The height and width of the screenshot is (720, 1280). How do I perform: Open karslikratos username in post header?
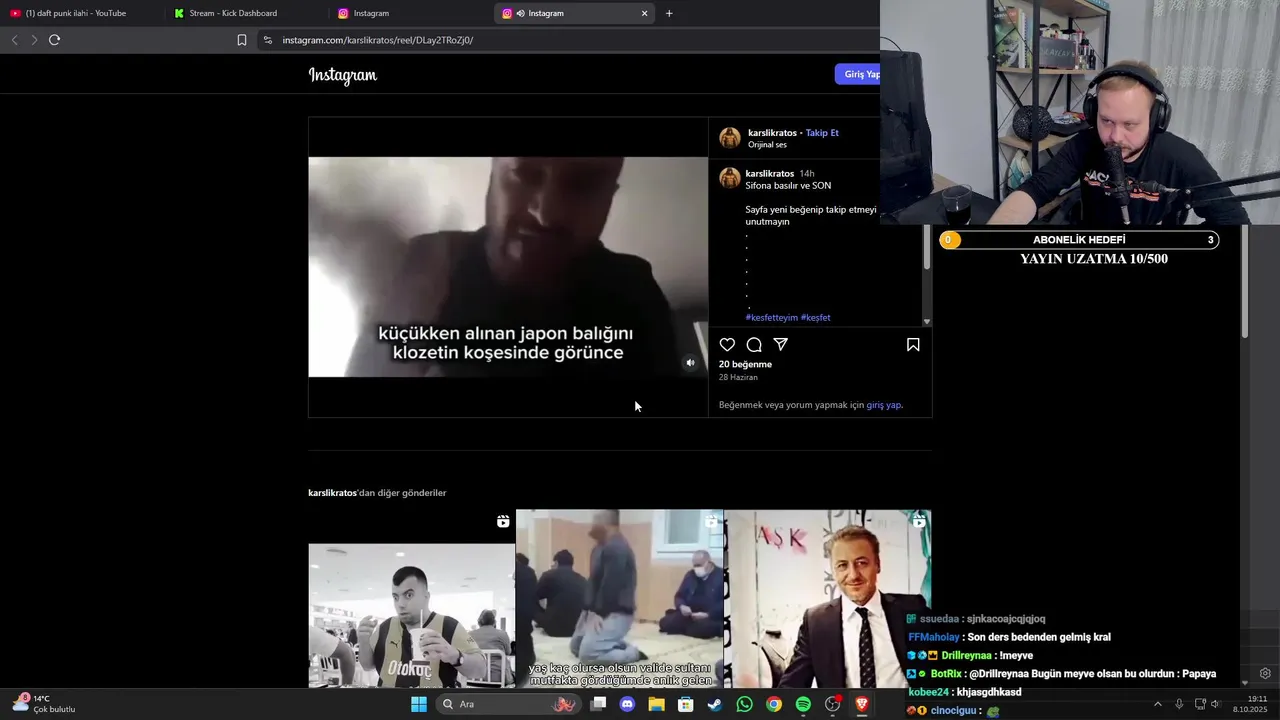coord(772,133)
